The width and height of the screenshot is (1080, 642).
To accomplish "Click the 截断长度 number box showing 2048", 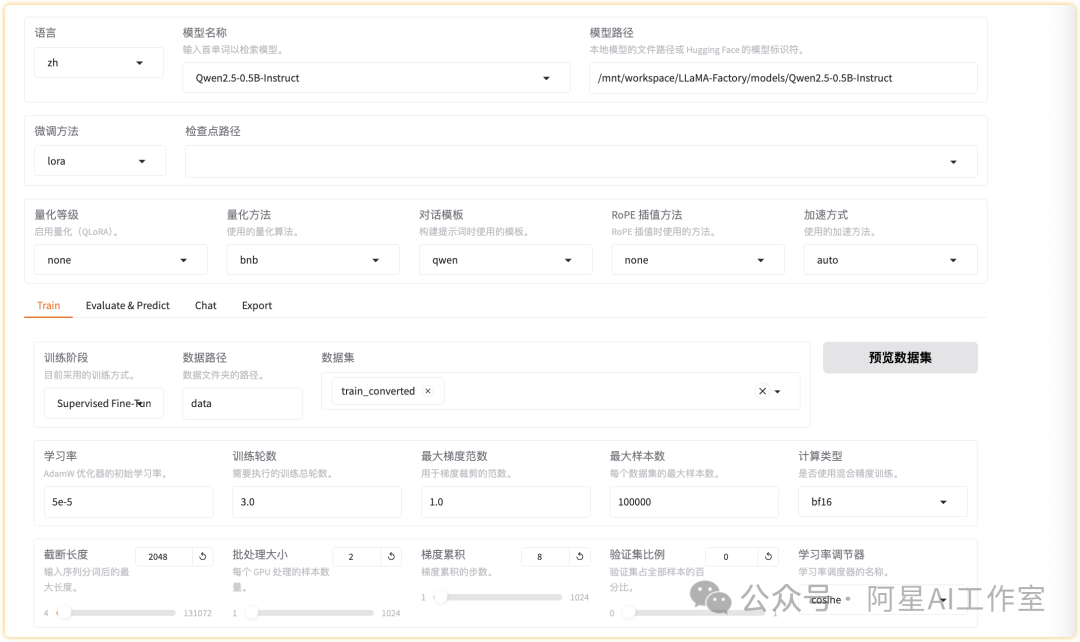I will 164,557.
